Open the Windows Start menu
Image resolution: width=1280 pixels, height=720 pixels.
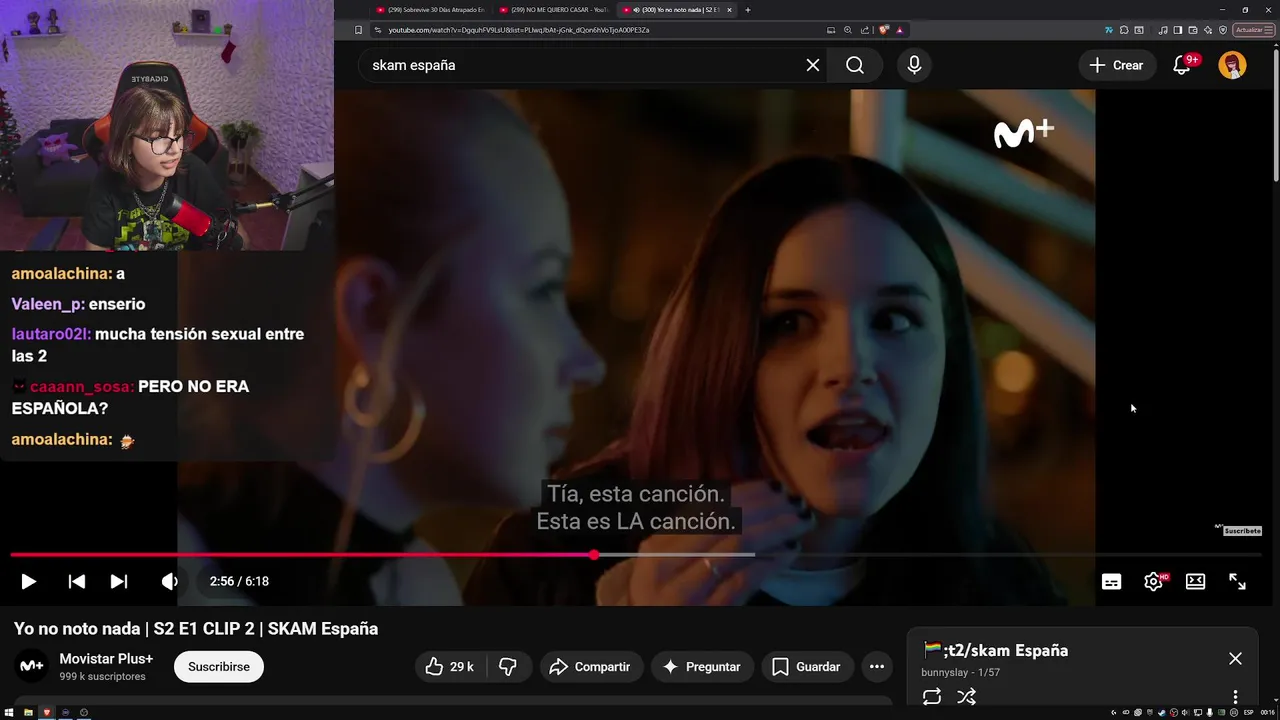(9, 712)
